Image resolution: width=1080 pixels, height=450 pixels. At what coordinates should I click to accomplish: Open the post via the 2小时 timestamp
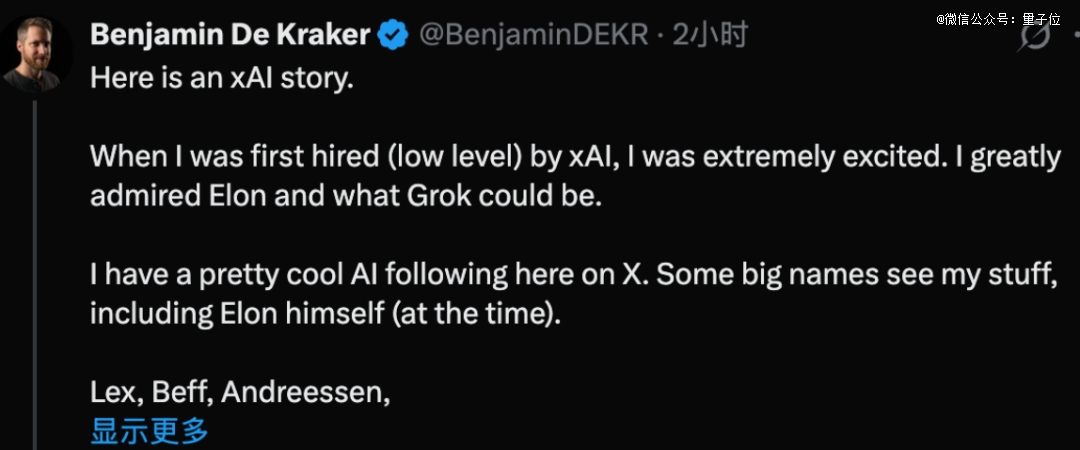[x=710, y=36]
